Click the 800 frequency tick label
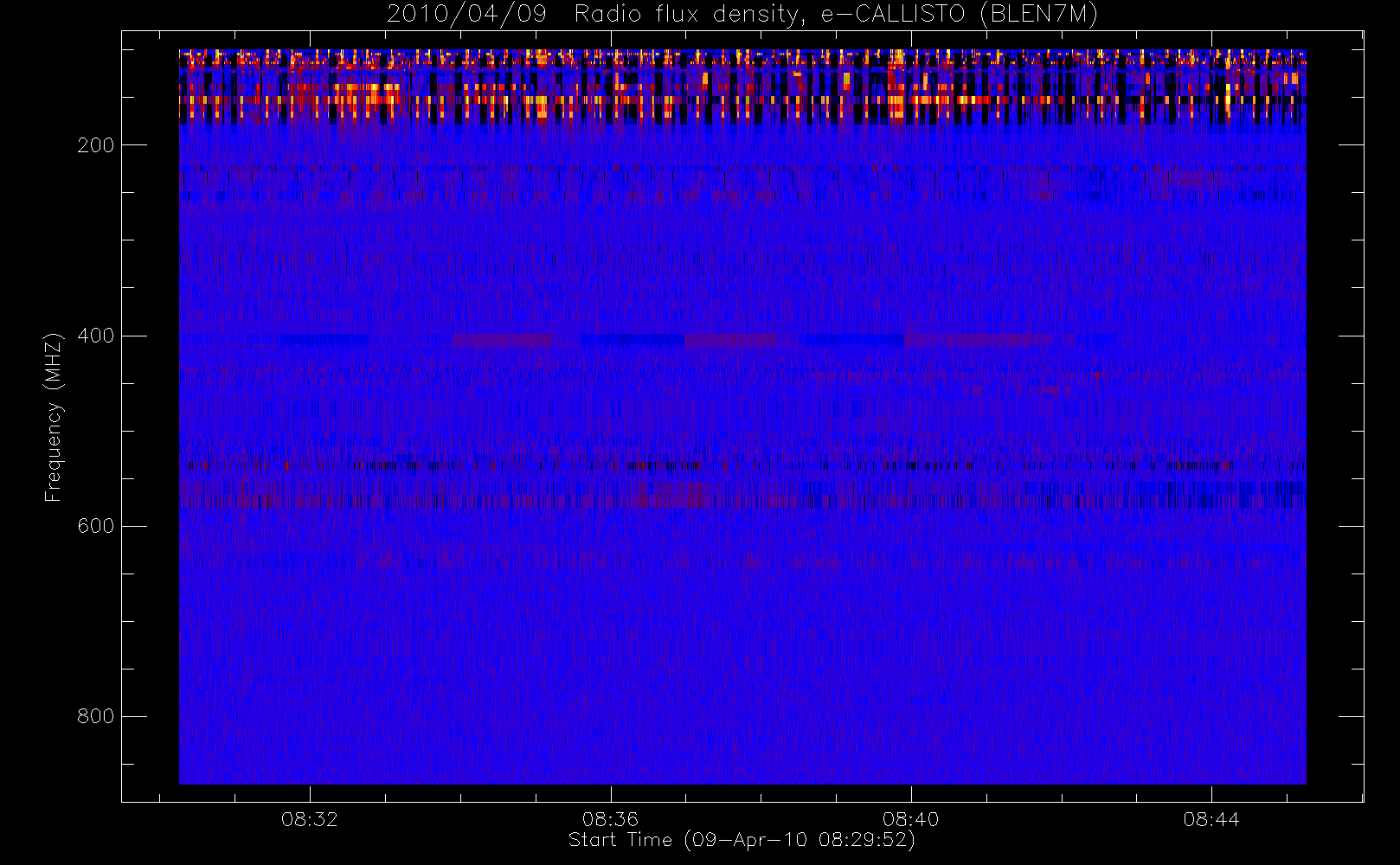The height and width of the screenshot is (865, 1400). tap(95, 716)
